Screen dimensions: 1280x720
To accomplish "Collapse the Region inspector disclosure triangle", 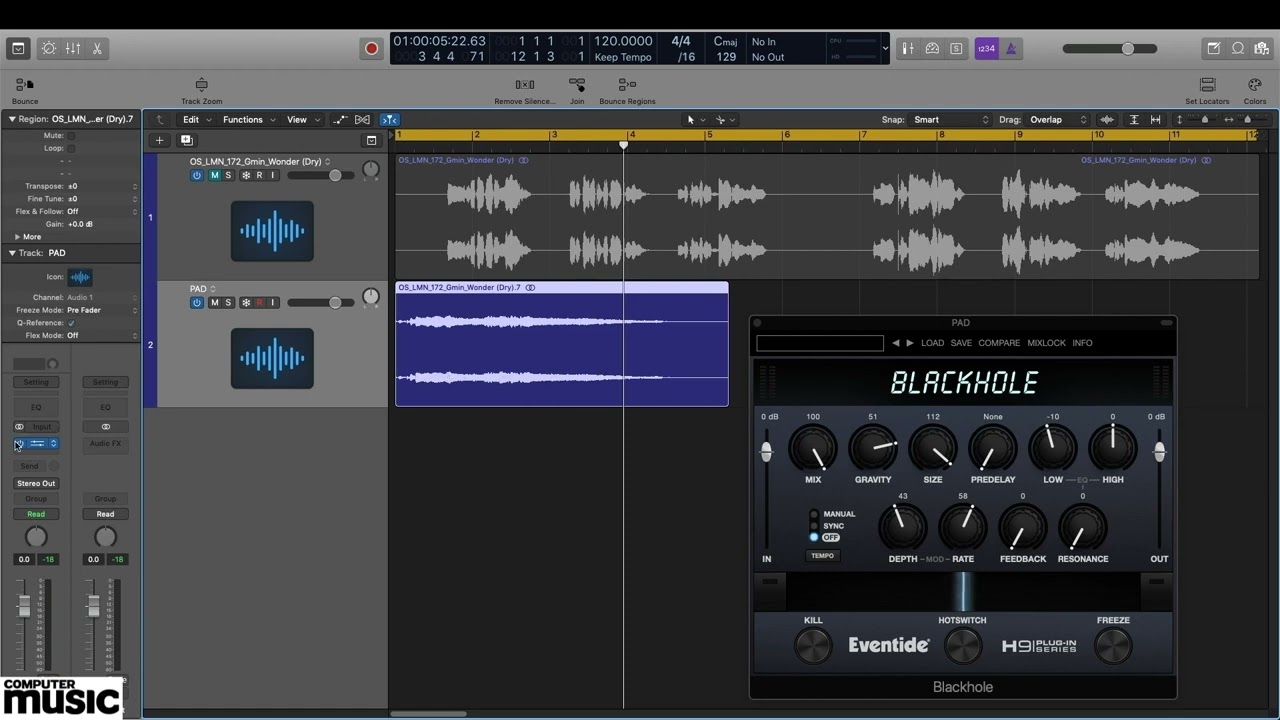I will (x=12, y=119).
